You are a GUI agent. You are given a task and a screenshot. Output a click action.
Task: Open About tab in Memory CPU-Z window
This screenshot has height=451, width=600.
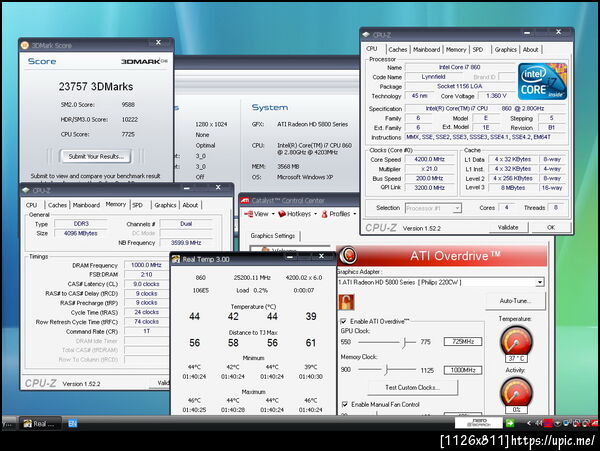coord(190,205)
